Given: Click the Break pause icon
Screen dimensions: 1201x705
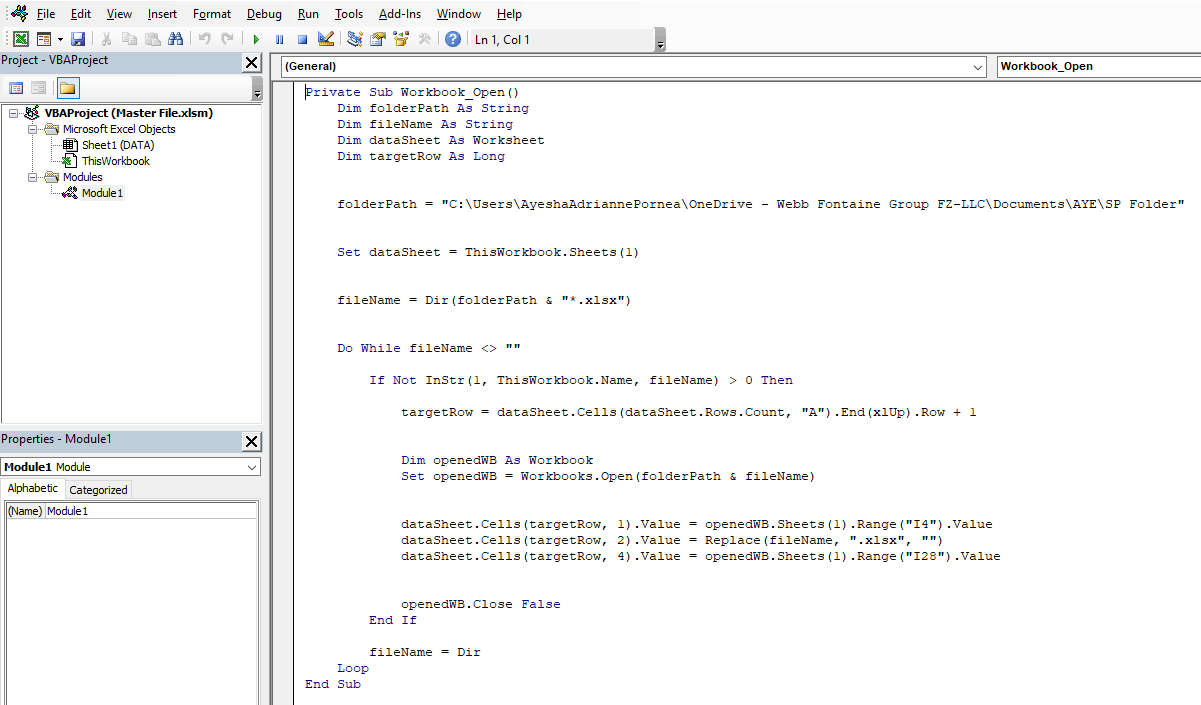Looking at the screenshot, I should coord(279,39).
